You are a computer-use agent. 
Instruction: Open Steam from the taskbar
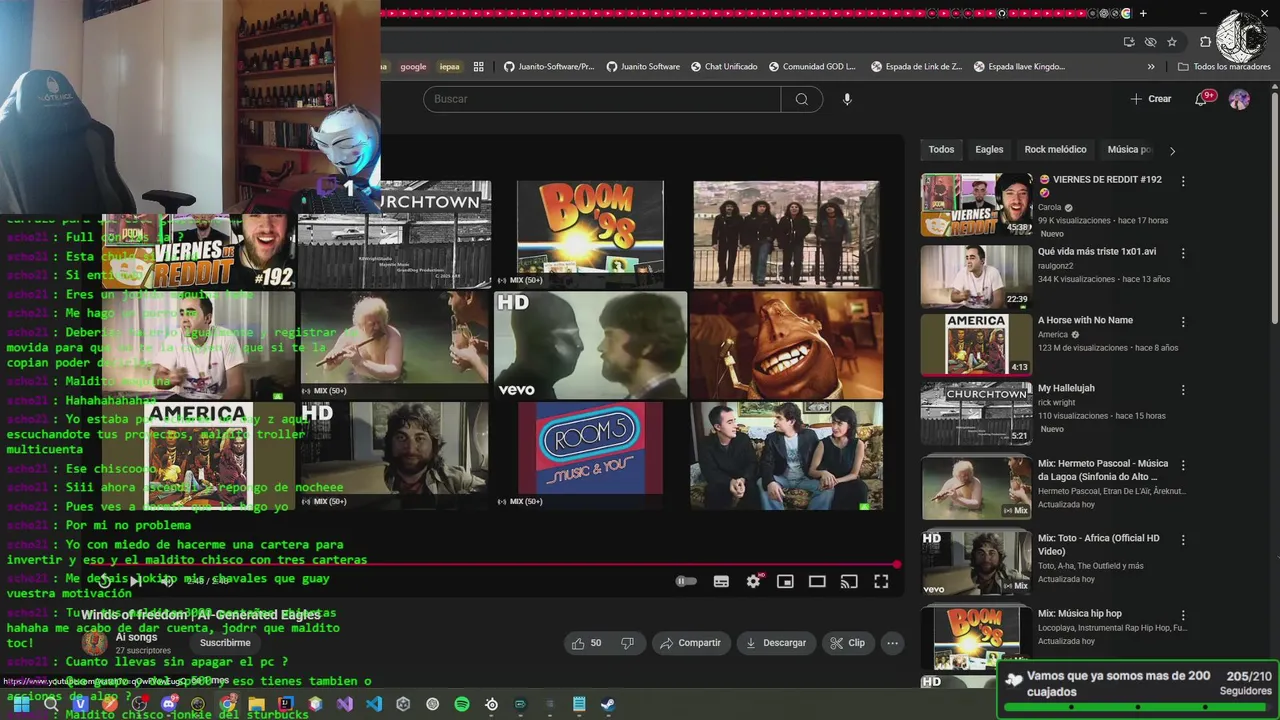point(607,704)
